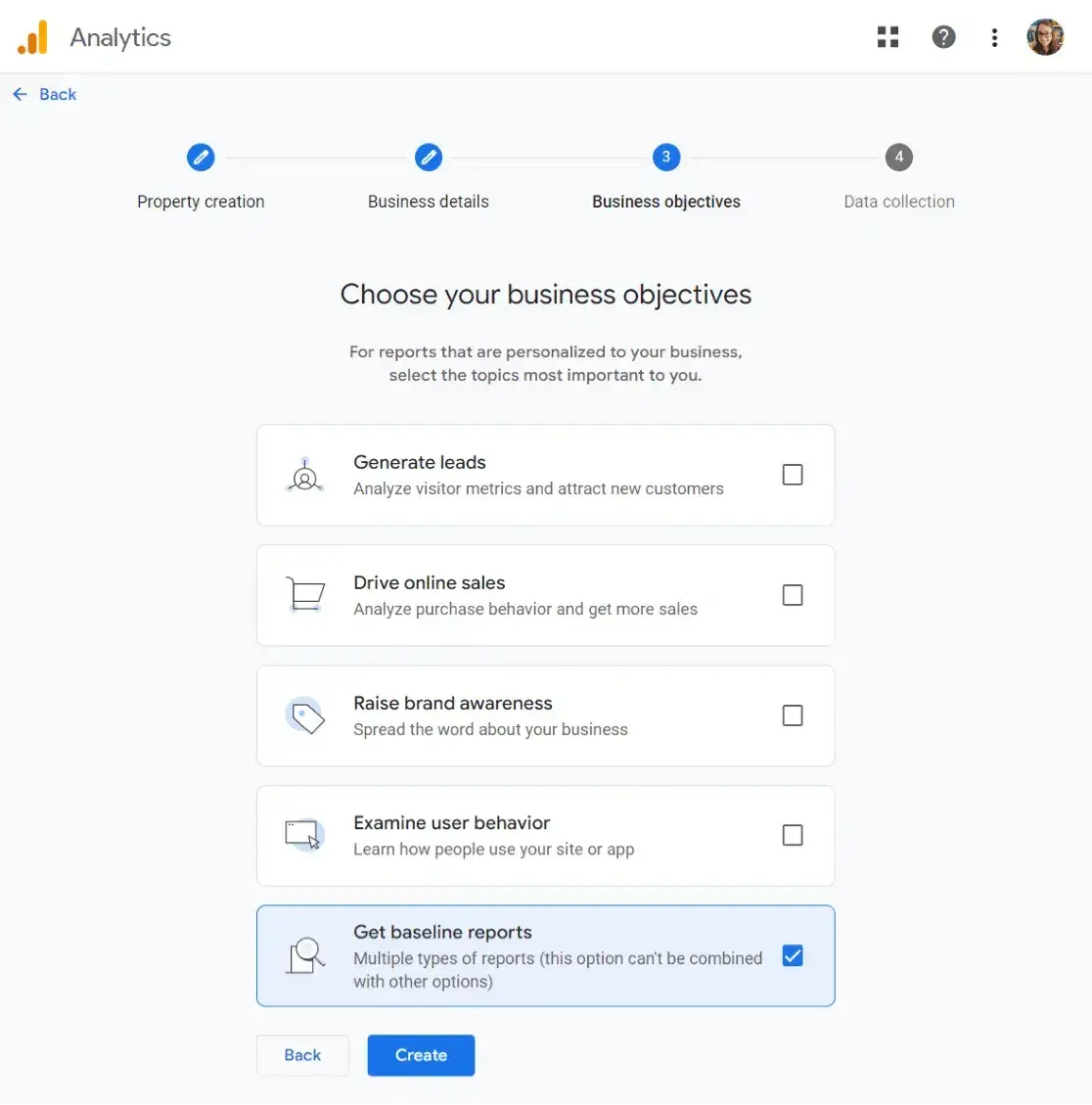The width and height of the screenshot is (1092, 1105).
Task: Click the Generate leads person icon
Action: (305, 475)
